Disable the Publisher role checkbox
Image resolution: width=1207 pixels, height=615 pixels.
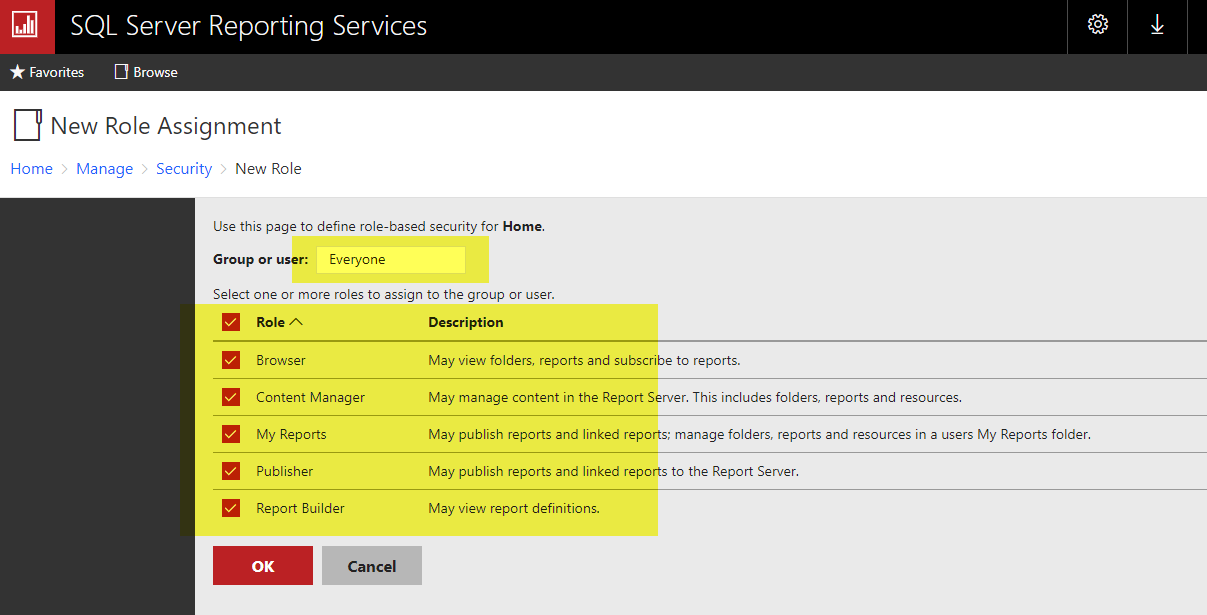[231, 471]
